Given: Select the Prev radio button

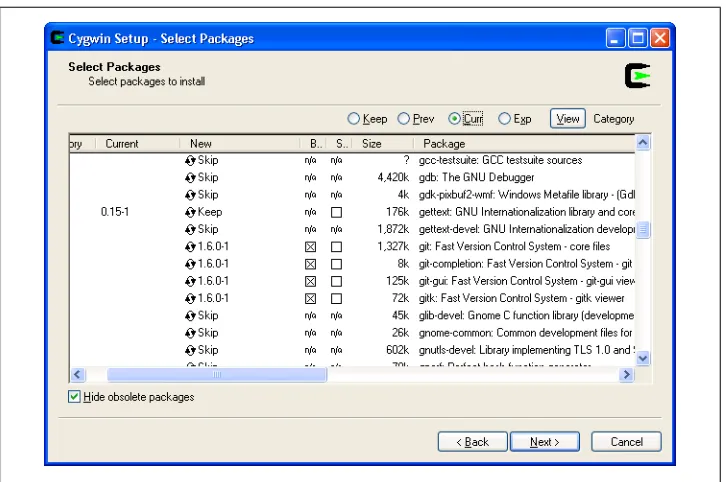Looking at the screenshot, I should tap(404, 119).
